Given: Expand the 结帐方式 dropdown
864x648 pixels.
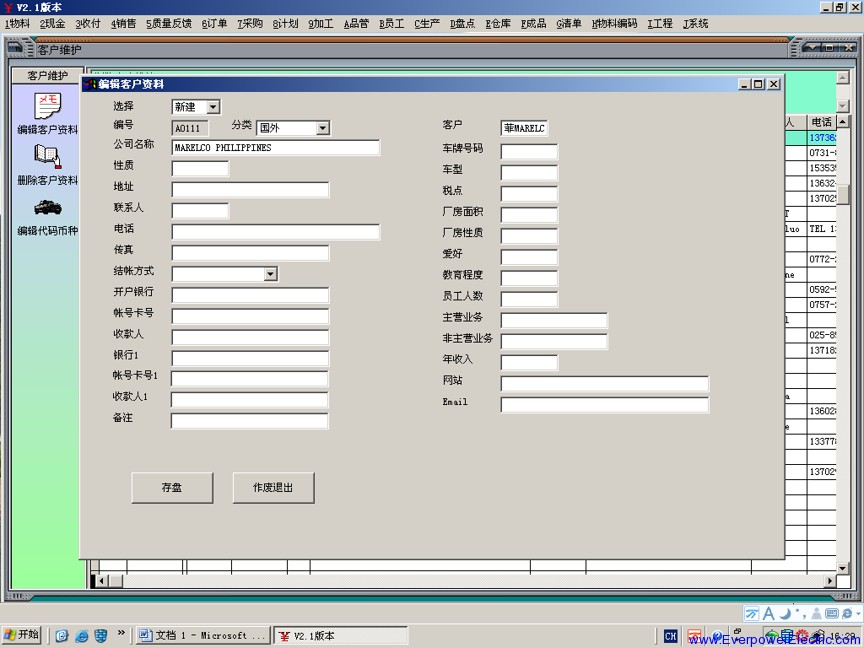Looking at the screenshot, I should coord(268,273).
